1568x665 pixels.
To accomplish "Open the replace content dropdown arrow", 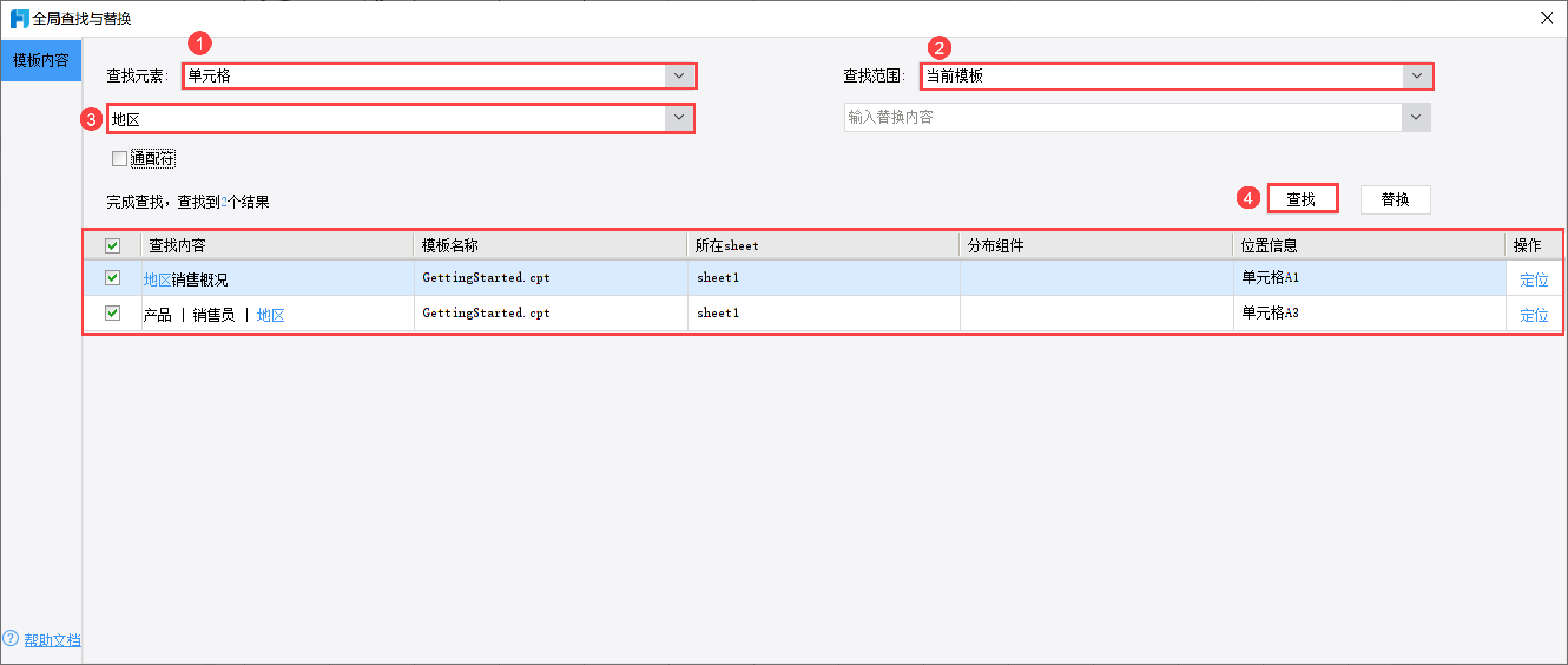I will 1415,117.
